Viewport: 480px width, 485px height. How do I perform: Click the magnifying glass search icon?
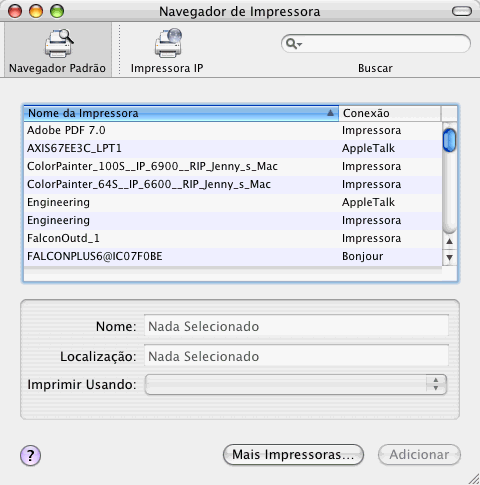point(291,44)
